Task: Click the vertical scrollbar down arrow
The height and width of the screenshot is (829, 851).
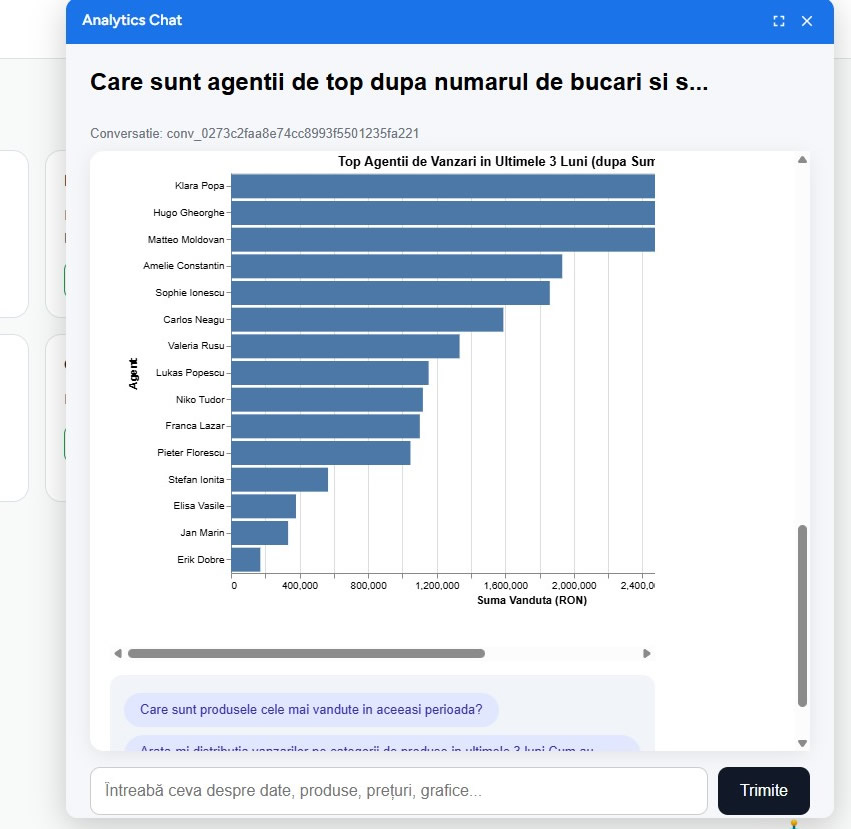Action: point(802,743)
